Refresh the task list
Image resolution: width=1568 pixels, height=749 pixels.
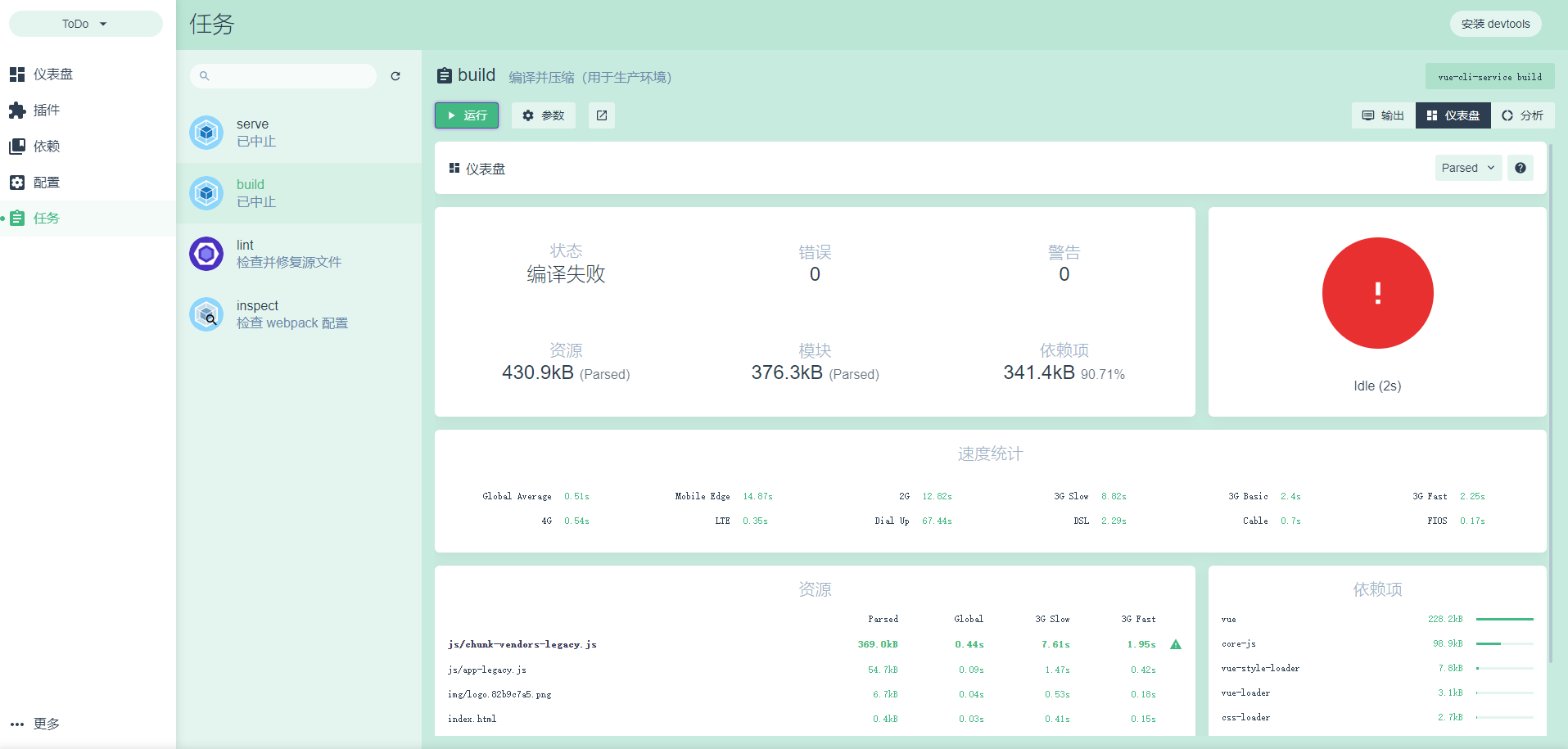395,76
